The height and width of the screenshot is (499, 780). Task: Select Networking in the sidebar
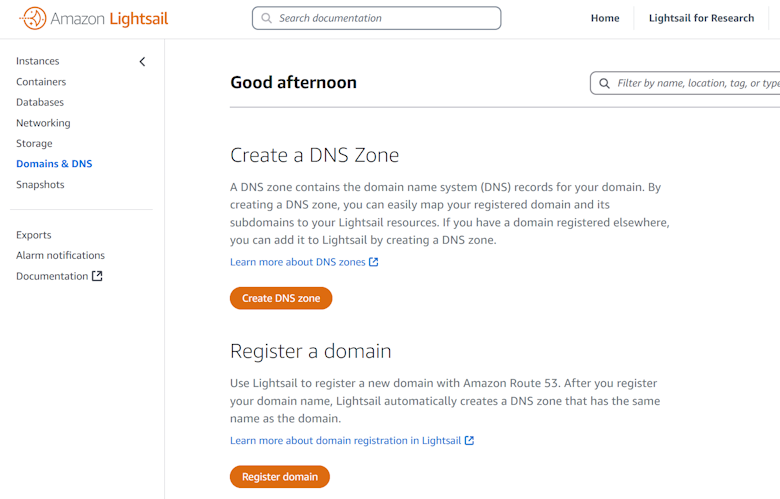43,123
